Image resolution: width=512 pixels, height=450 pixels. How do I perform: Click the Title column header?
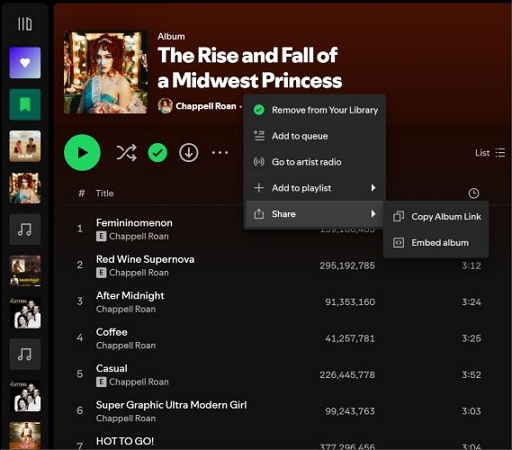105,193
